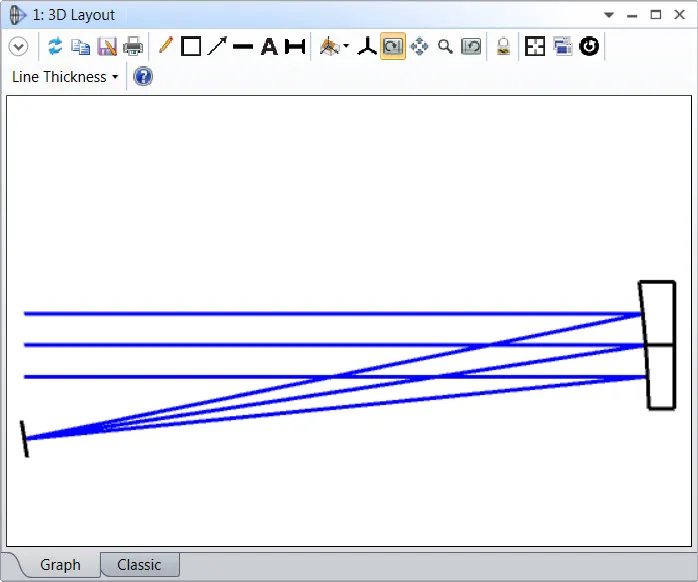Image resolution: width=698 pixels, height=582 pixels.
Task: Save the layout image
Action: point(107,46)
